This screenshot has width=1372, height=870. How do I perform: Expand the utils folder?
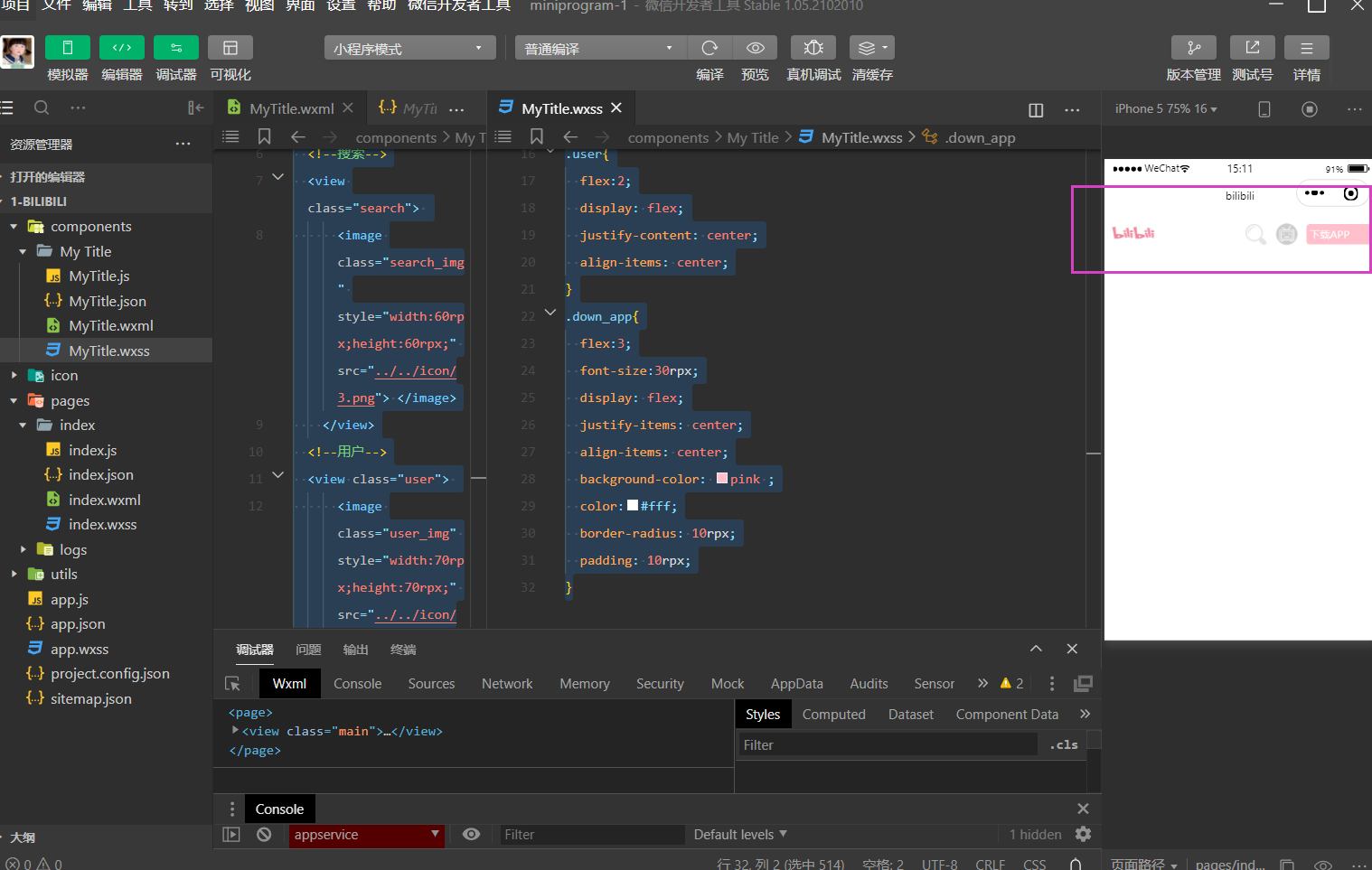coord(14,574)
